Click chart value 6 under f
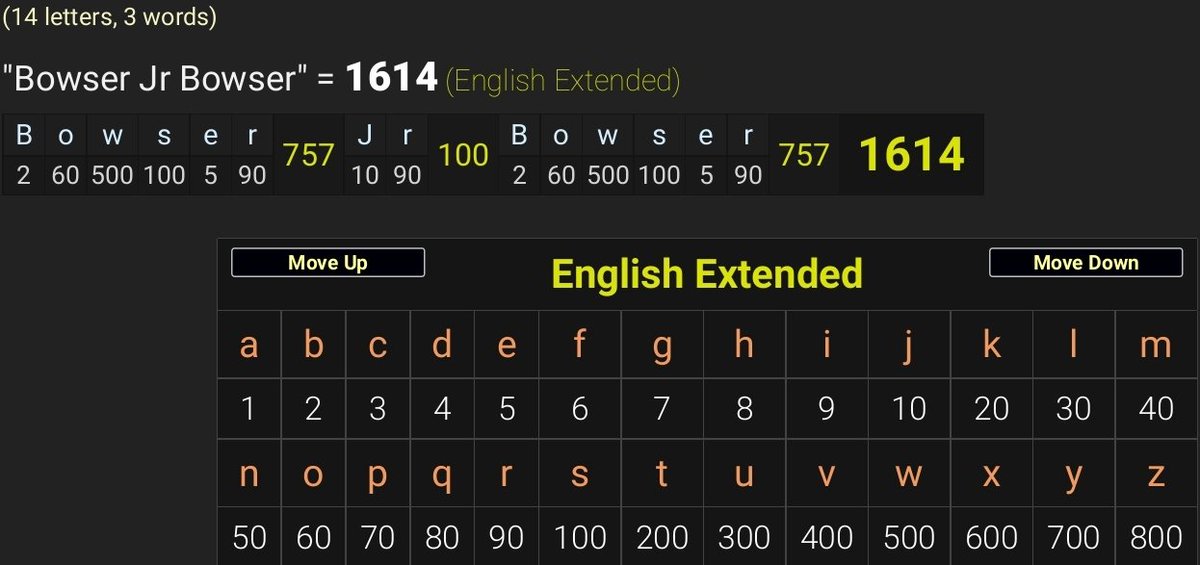 pos(580,408)
